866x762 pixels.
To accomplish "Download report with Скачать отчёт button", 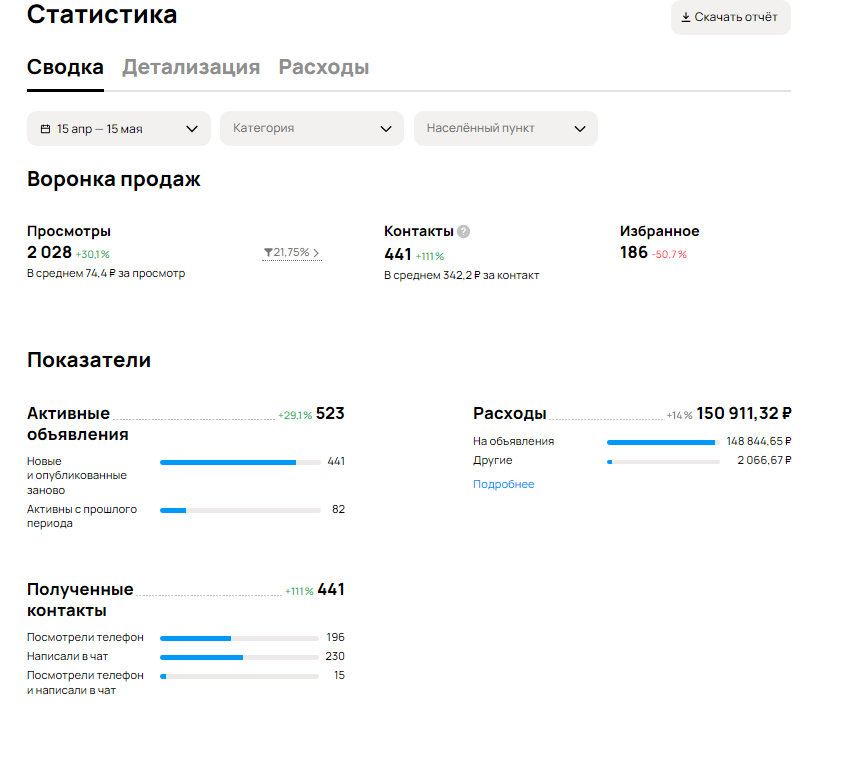I will (x=731, y=17).
